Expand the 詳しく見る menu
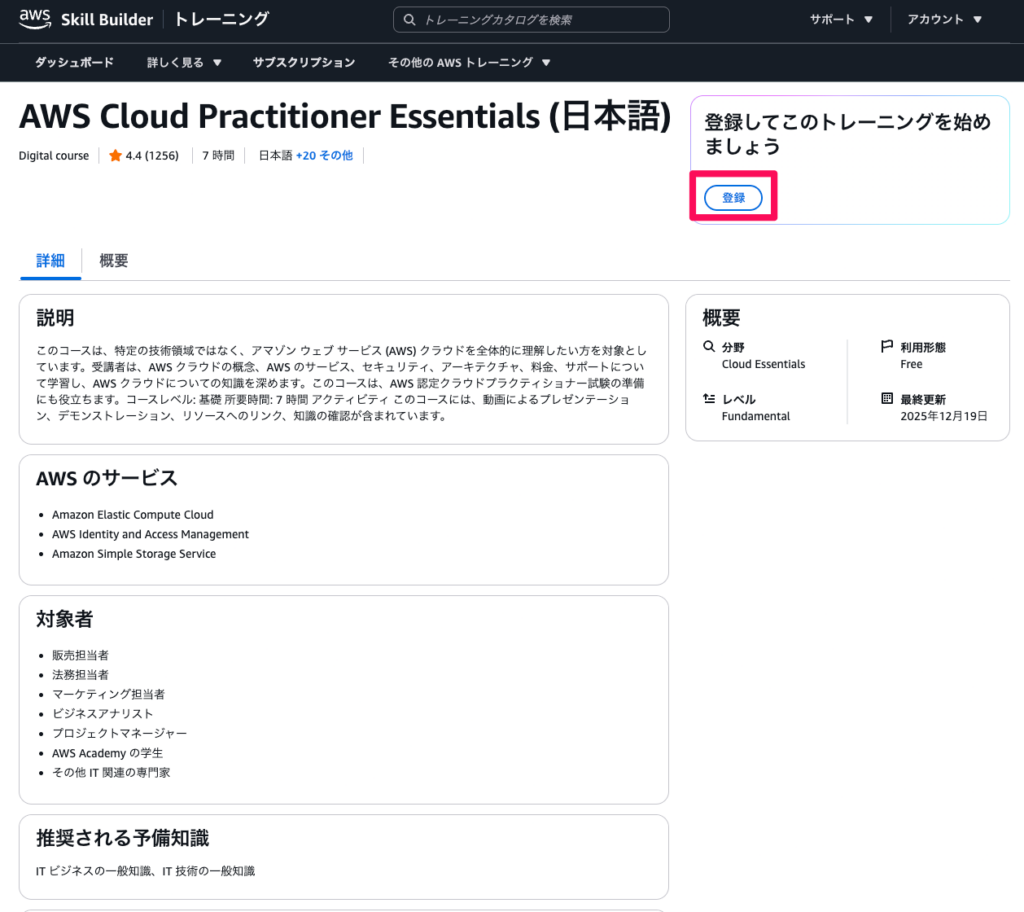 click(x=183, y=62)
